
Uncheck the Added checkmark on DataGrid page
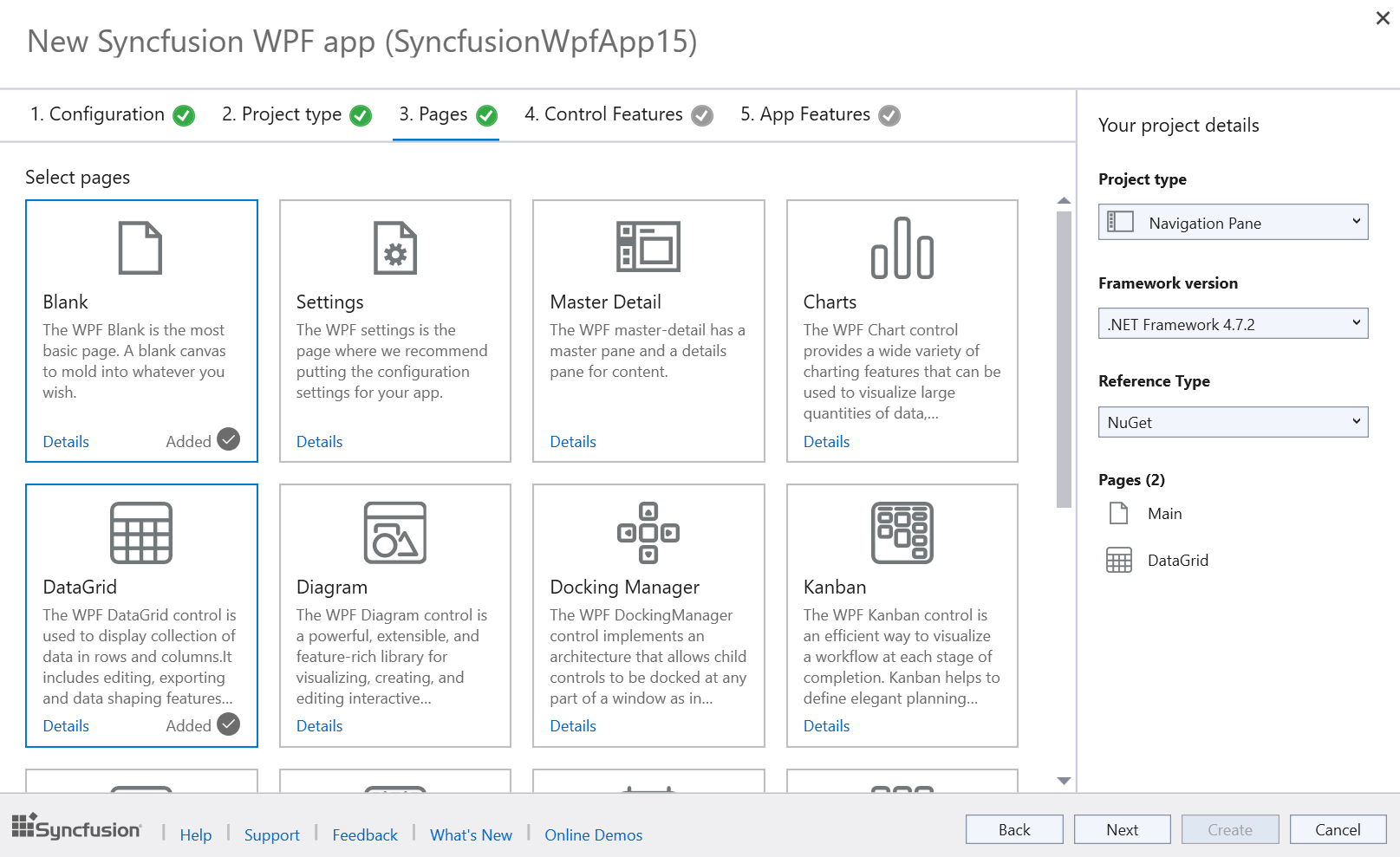click(x=228, y=724)
